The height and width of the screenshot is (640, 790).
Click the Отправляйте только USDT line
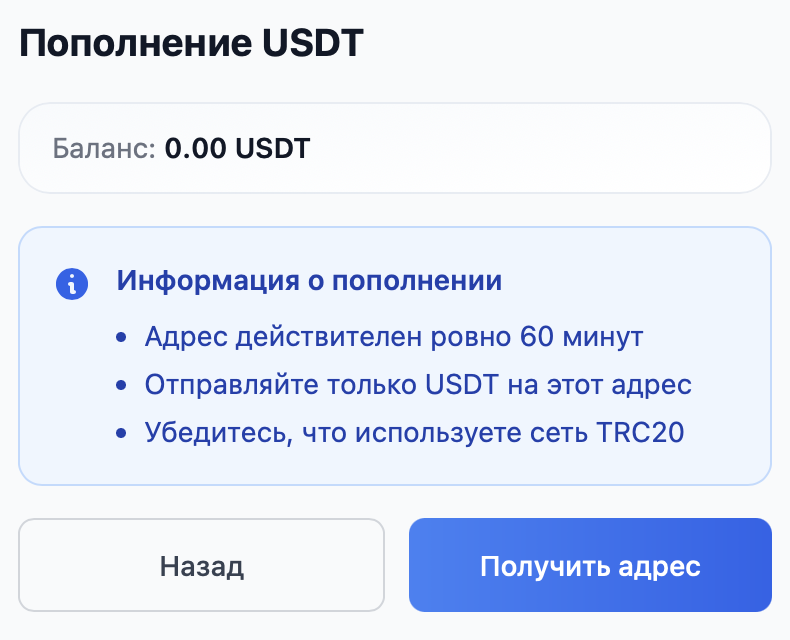pos(418,385)
